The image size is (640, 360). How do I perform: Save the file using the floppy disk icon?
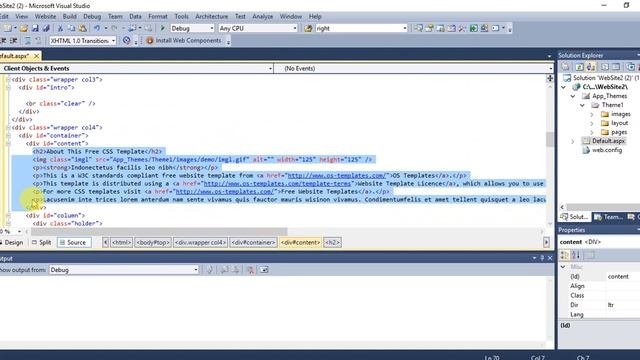coord(35,28)
